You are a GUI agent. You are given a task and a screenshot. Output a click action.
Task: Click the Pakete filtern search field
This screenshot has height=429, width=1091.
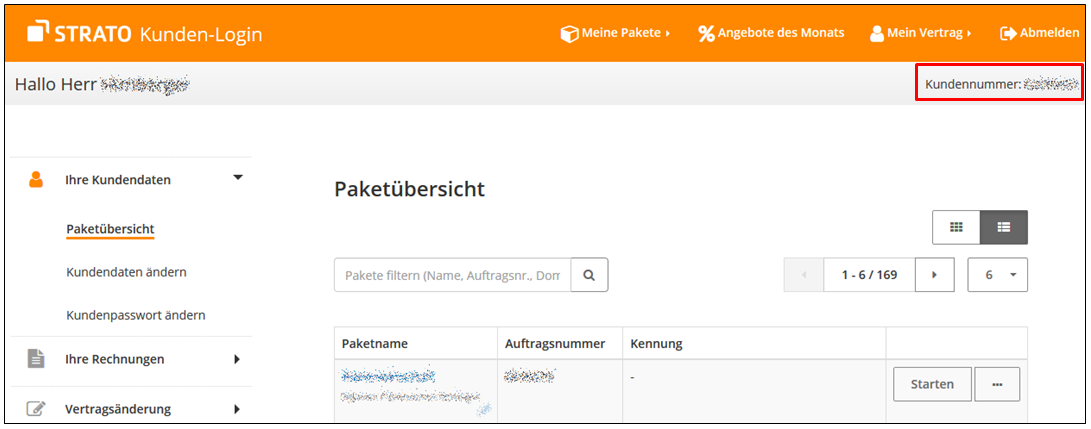pos(452,275)
